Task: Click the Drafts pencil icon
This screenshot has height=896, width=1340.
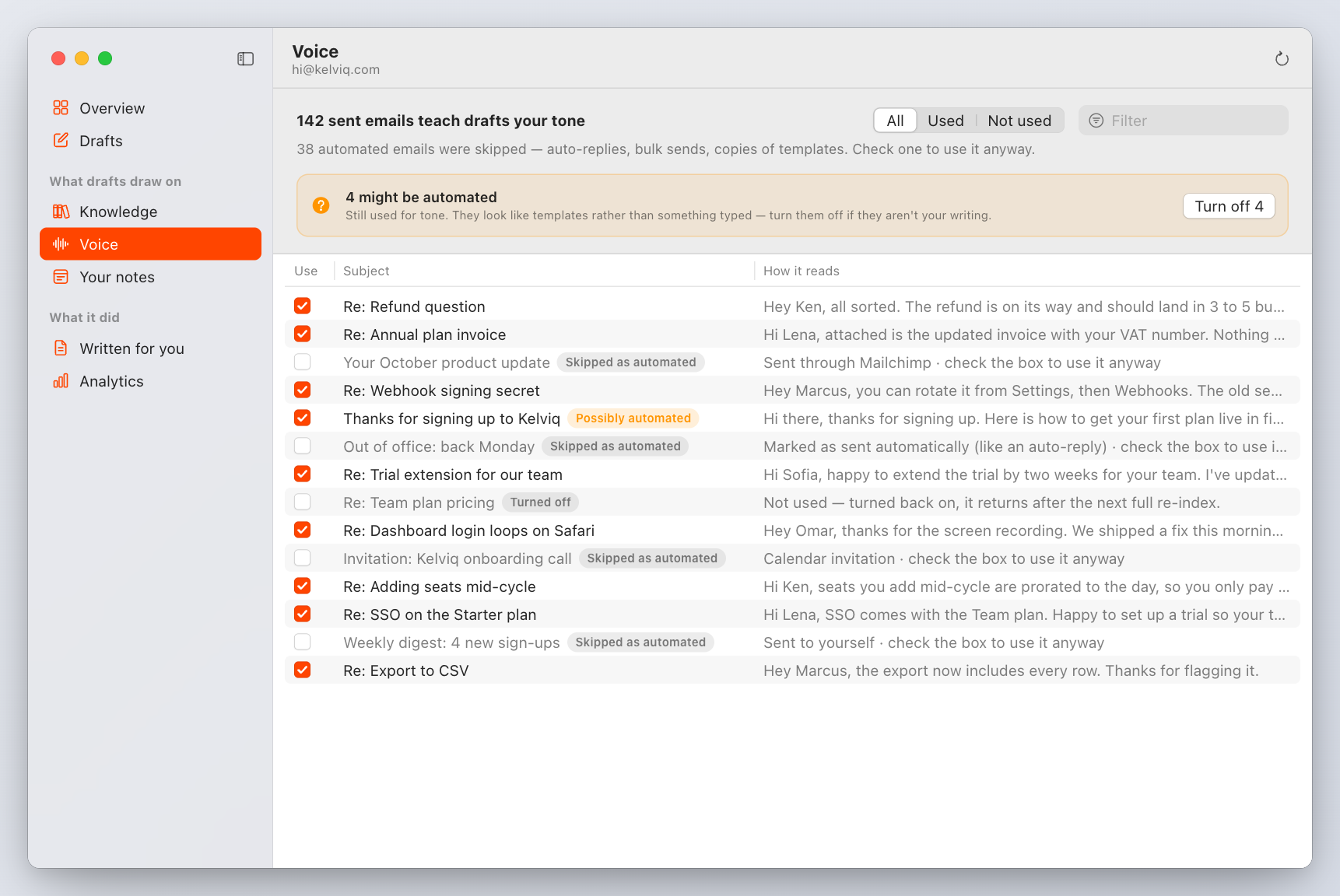Action: [x=61, y=141]
